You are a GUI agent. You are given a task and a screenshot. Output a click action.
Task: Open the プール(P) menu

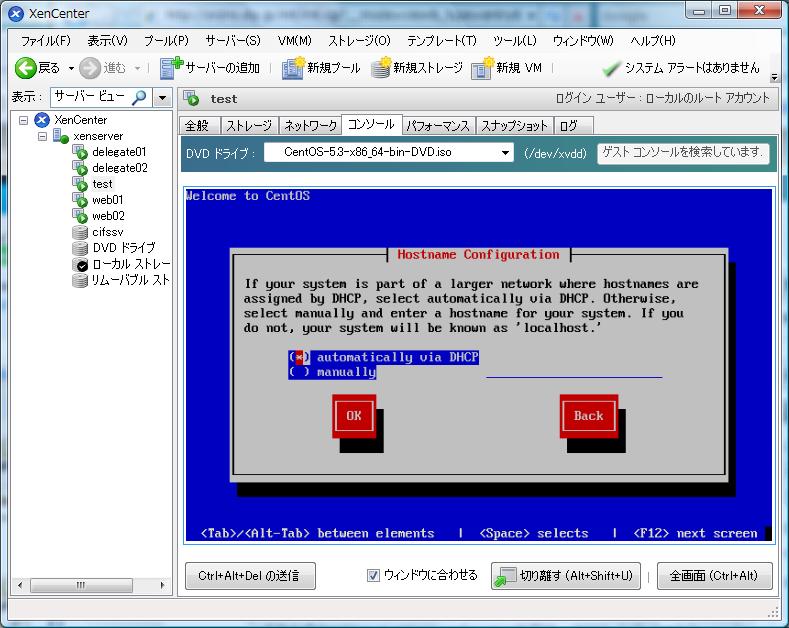pyautogui.click(x=166, y=41)
